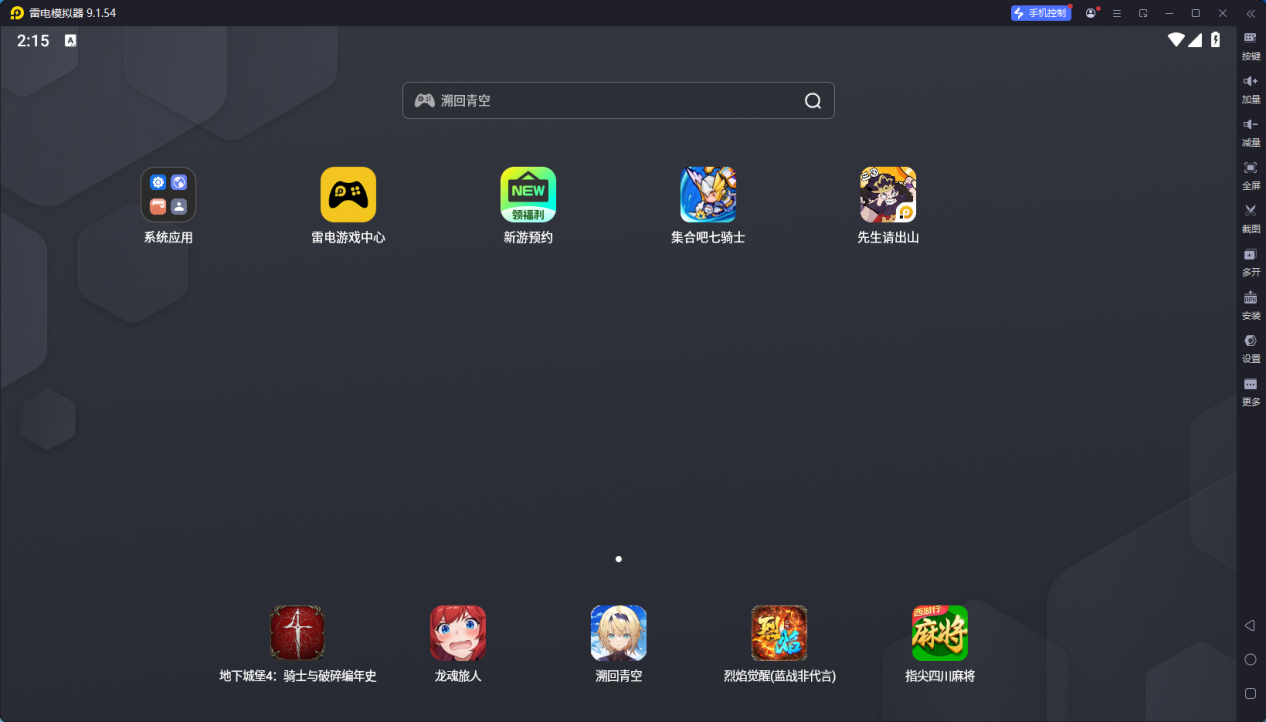Click the battery status icon
The height and width of the screenshot is (722, 1266).
click(x=1216, y=40)
